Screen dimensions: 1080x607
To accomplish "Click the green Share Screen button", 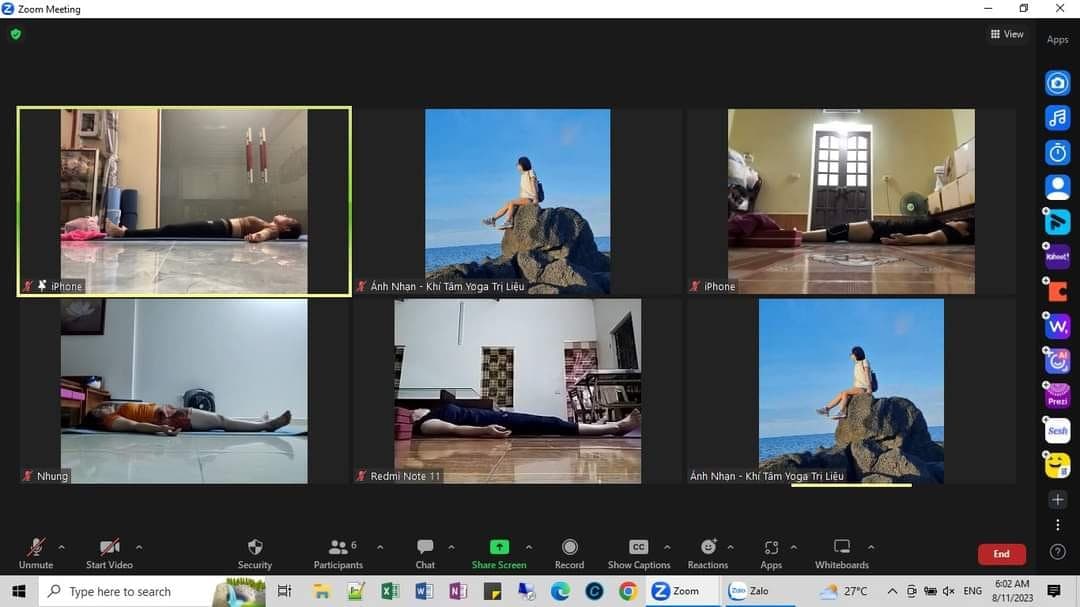I will pos(499,554).
